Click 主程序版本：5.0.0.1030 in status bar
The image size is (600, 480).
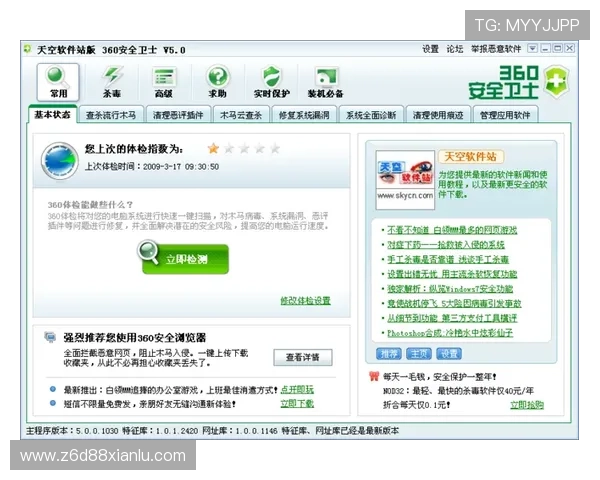[72, 431]
